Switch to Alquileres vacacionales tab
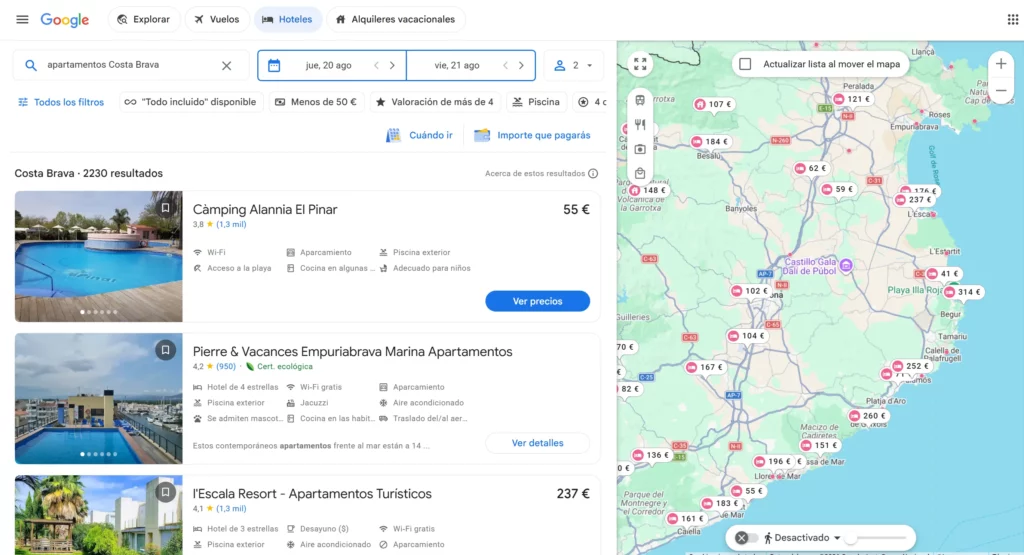Viewport: 1024px width, 555px height. pos(396,20)
